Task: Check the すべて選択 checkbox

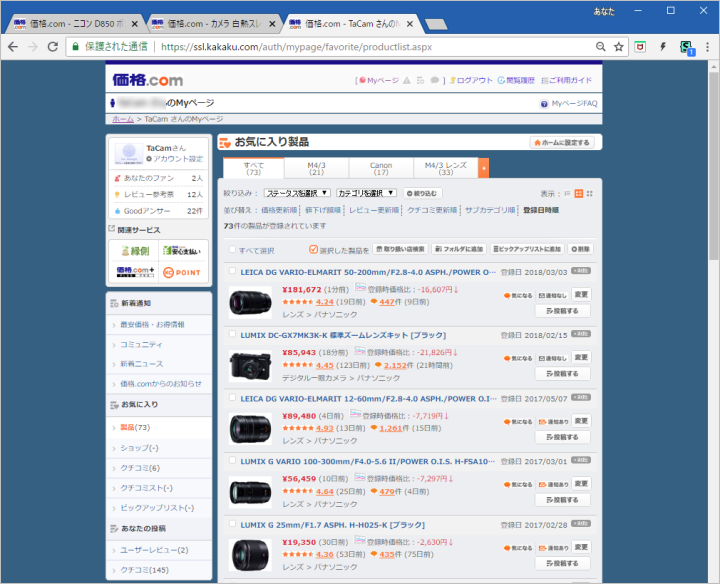Action: pos(232,250)
